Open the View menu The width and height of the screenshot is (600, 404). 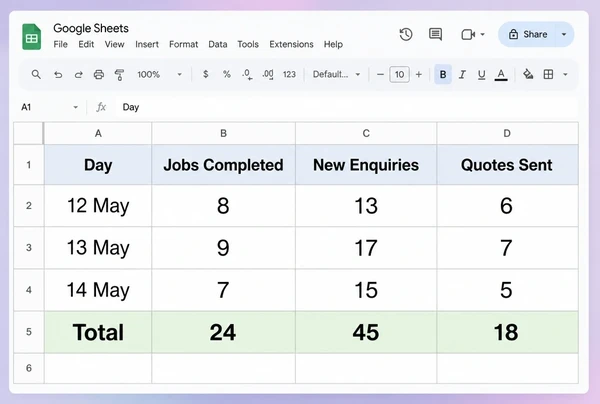(x=114, y=44)
